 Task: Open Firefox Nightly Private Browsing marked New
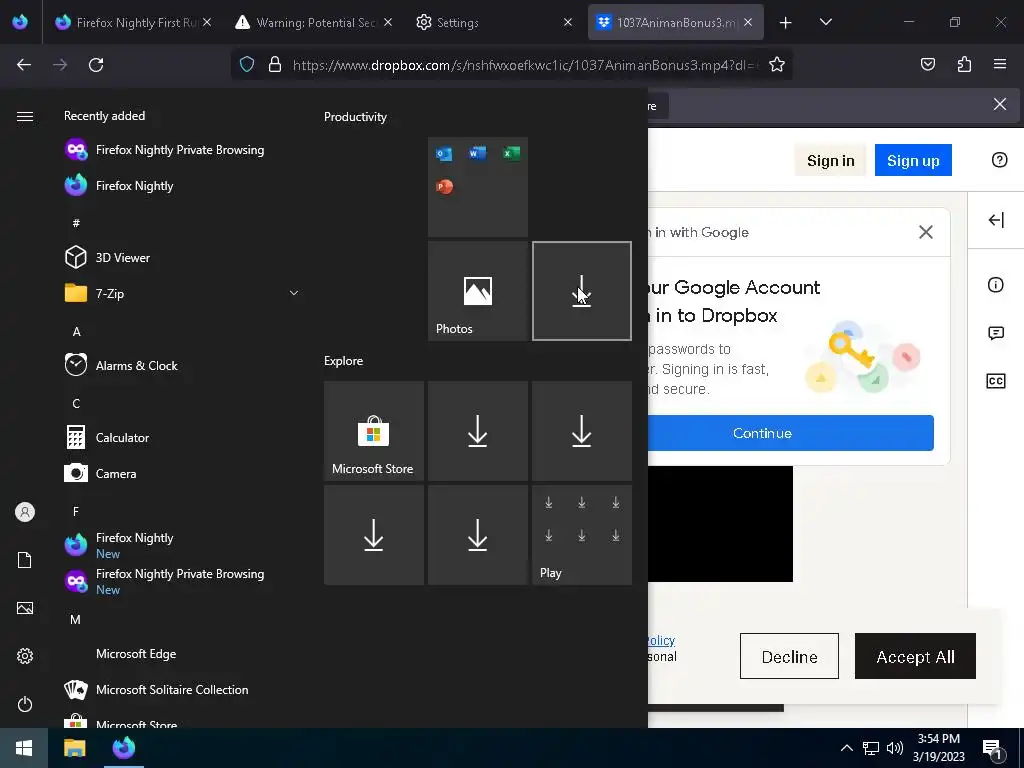coord(164,581)
